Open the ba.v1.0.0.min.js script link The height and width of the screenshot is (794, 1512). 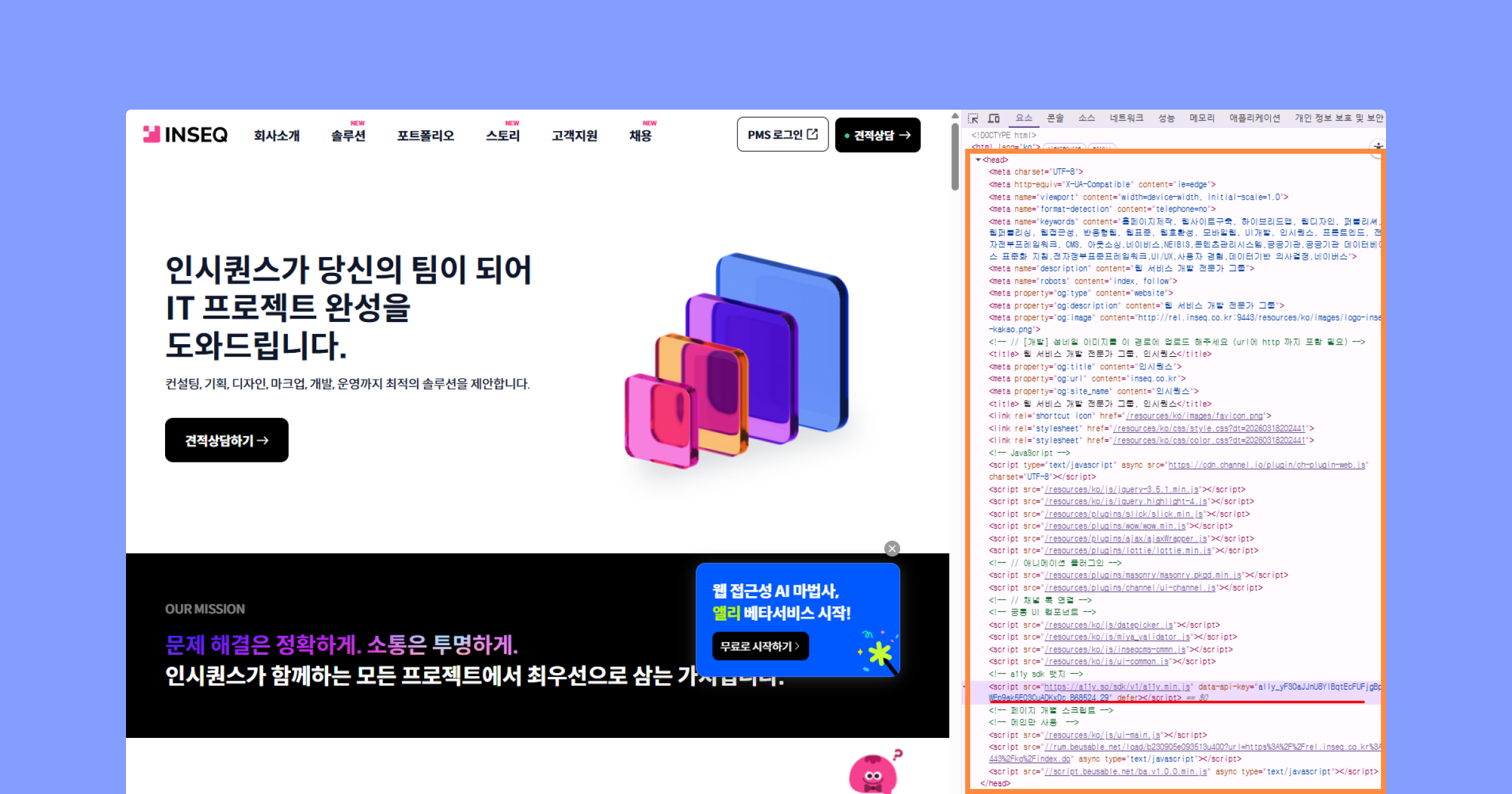coord(1126,772)
